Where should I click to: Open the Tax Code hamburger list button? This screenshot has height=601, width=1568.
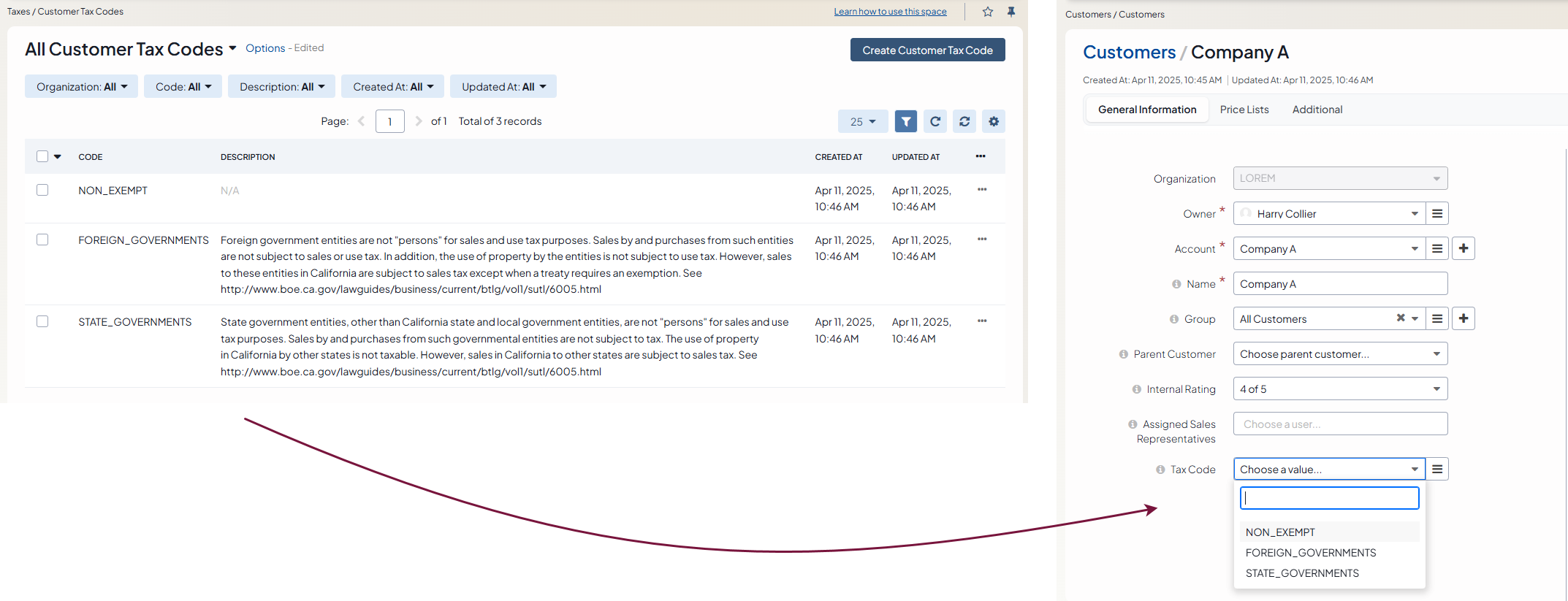point(1436,469)
